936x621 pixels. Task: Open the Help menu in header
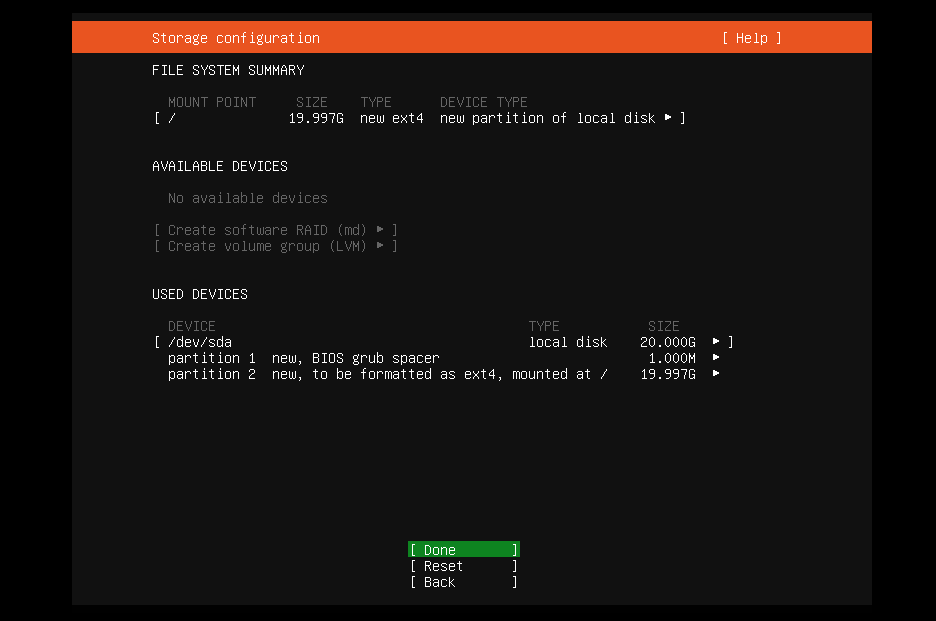pyautogui.click(x=751, y=38)
